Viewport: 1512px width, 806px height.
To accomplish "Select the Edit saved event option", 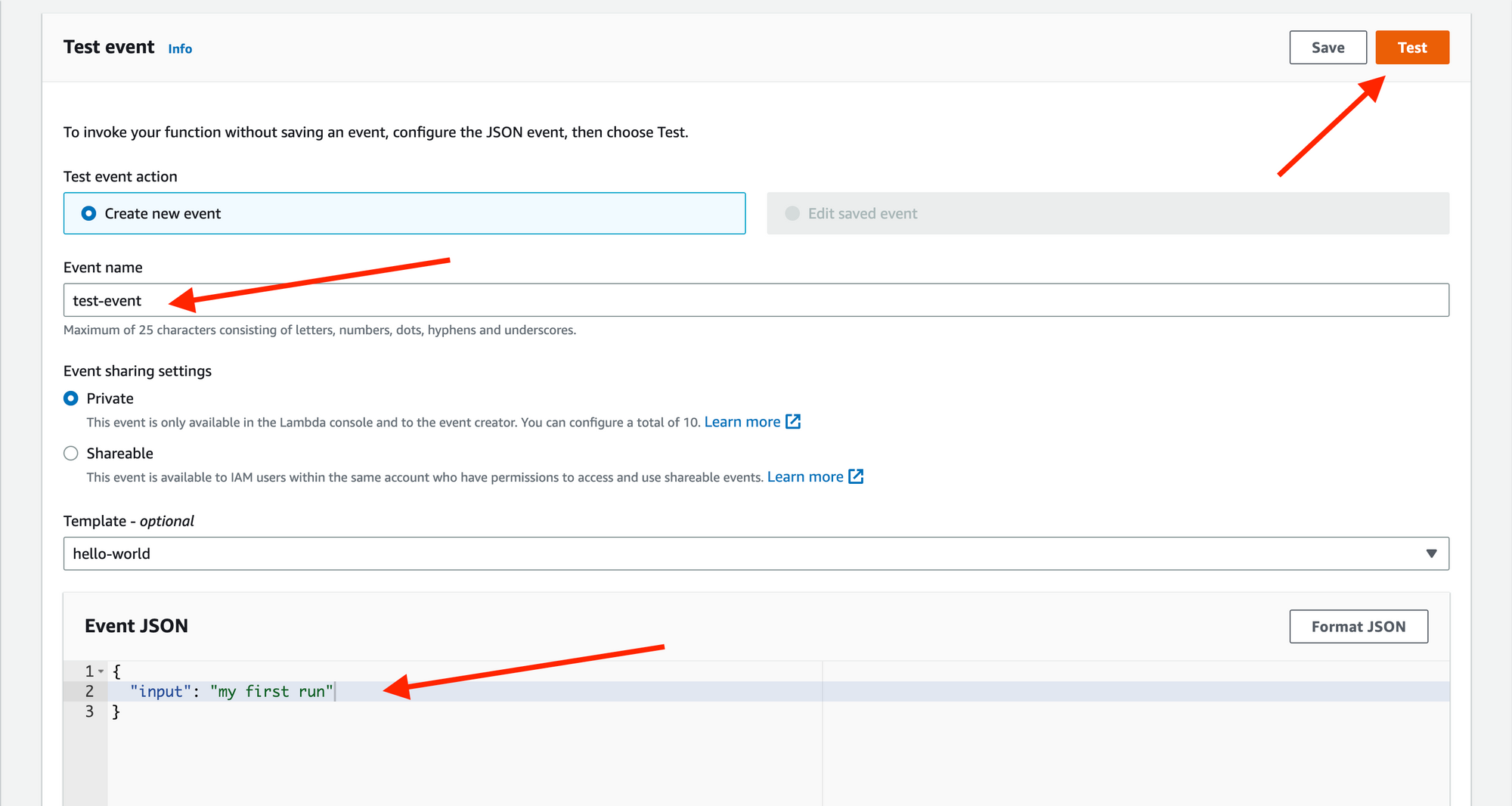I will point(1108,213).
